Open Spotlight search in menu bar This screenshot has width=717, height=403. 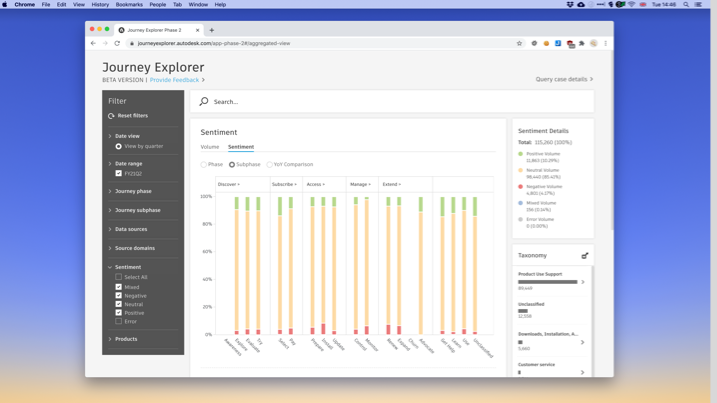pos(686,5)
